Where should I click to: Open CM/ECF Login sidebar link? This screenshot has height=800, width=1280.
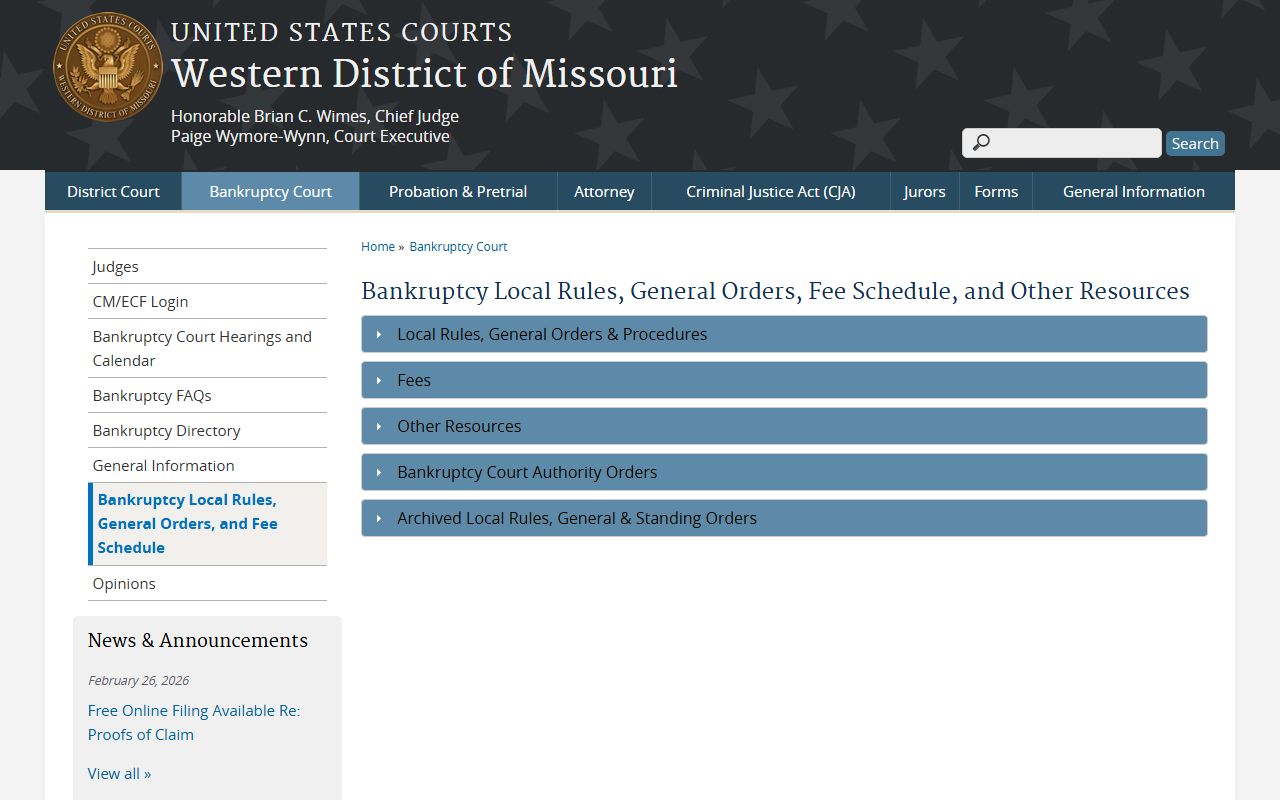207,301
